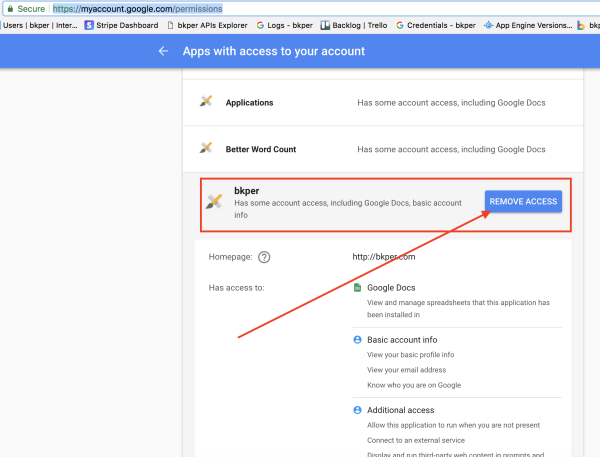Click the Google G icon beside Credentials - bkper
Viewport: 600px width, 457px height.
[x=400, y=25]
